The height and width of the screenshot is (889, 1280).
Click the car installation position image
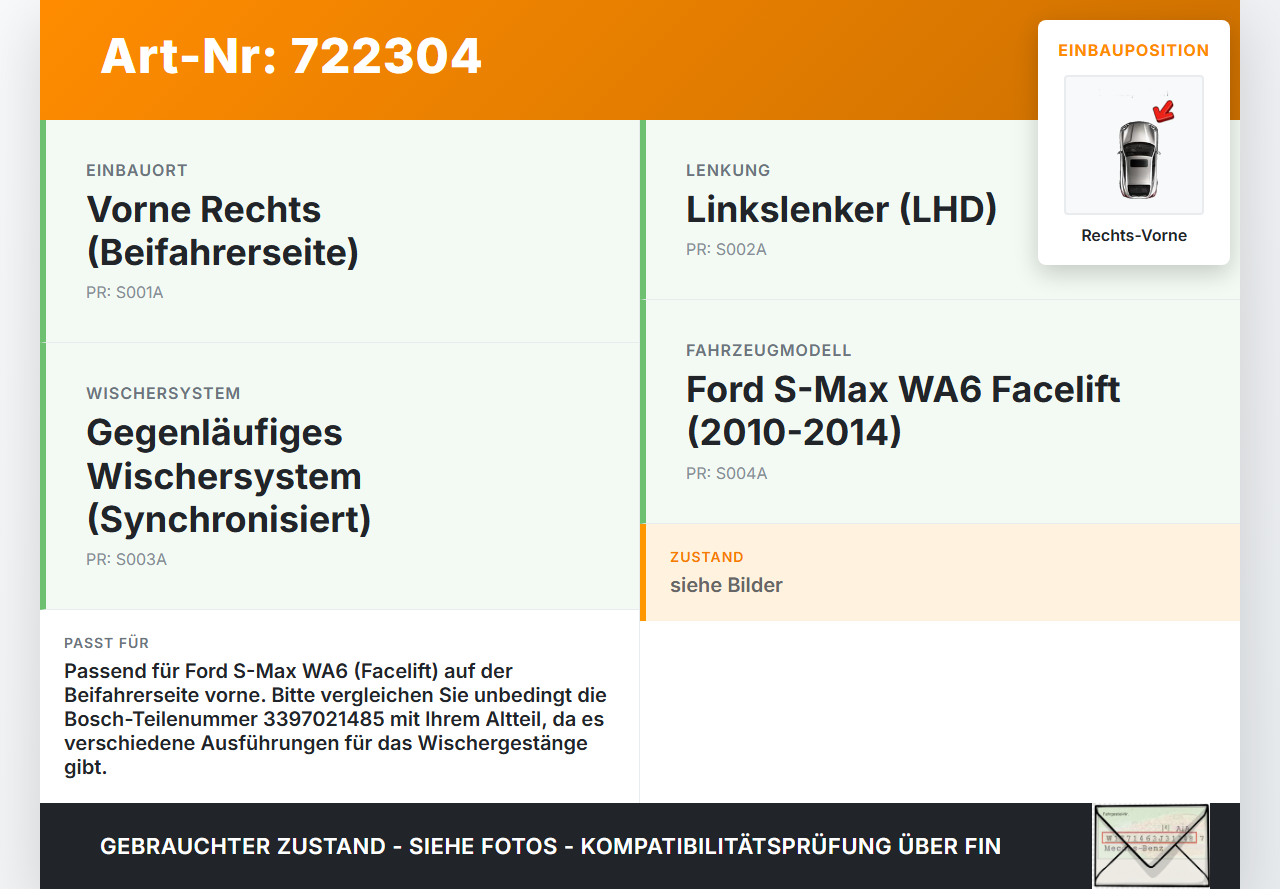click(x=1134, y=145)
